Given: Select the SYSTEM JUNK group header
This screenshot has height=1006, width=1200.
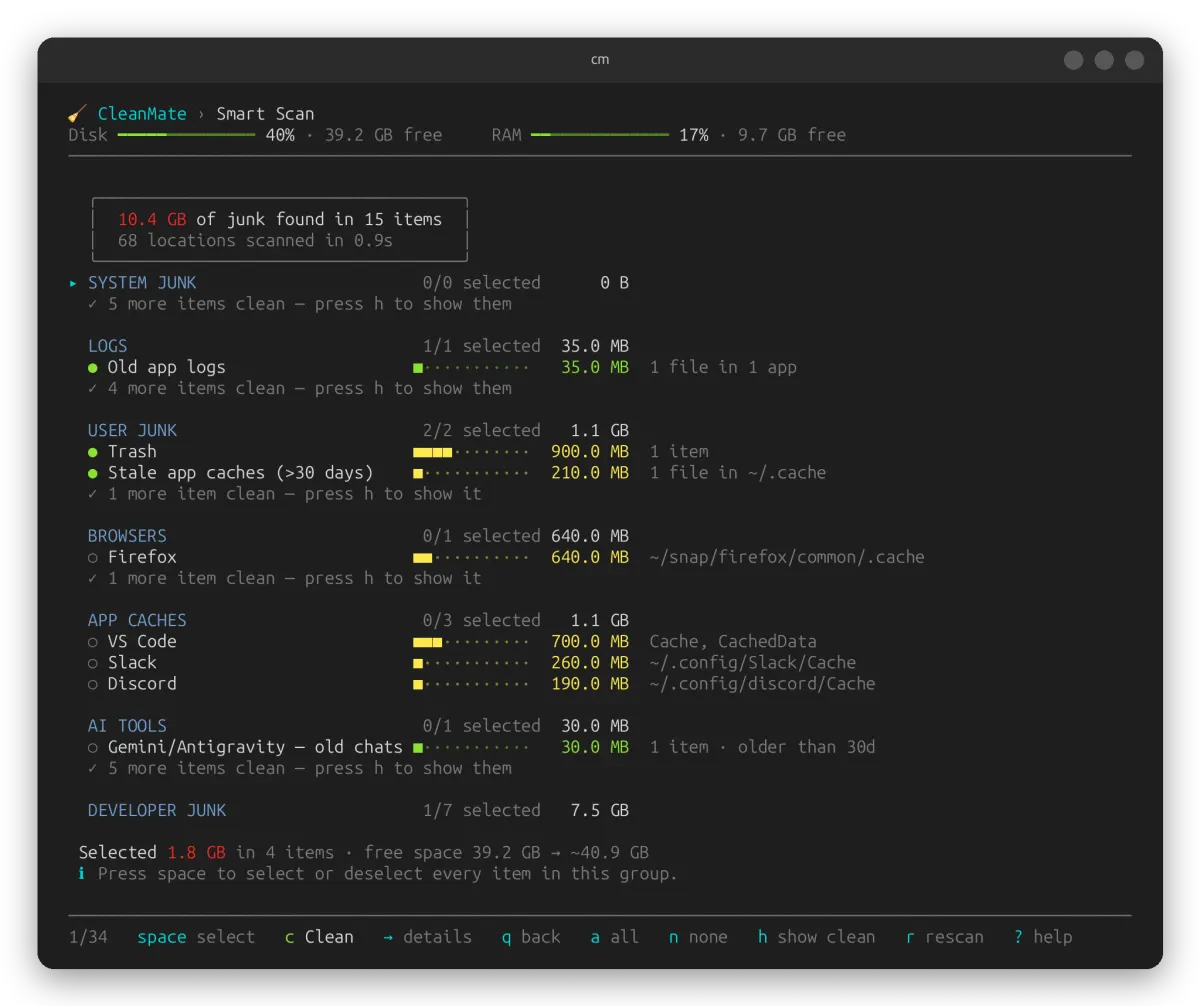Looking at the screenshot, I should pos(142,283).
